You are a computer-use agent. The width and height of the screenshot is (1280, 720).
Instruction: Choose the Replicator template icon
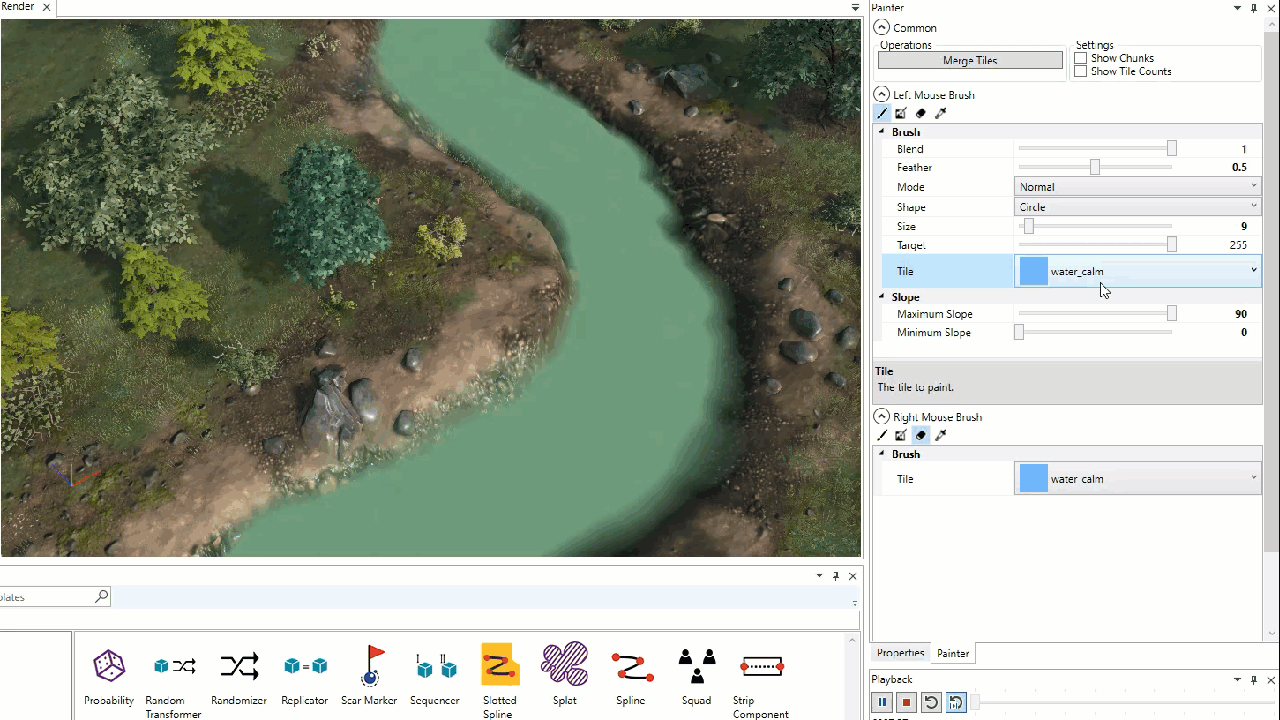point(305,666)
